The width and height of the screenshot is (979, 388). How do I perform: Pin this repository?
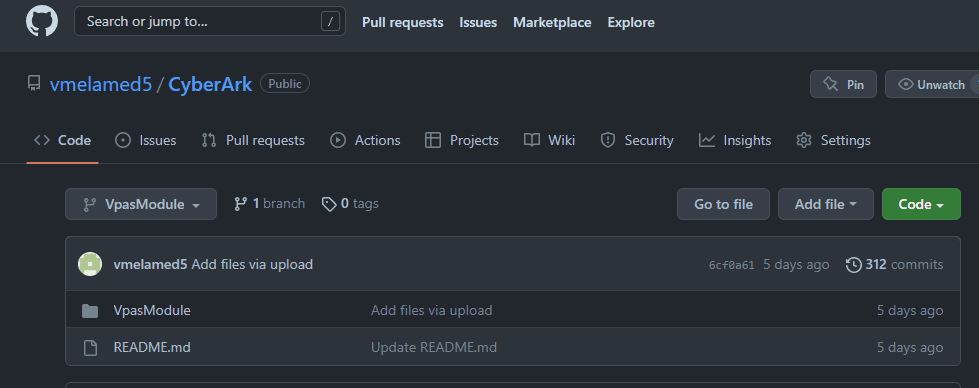[844, 84]
